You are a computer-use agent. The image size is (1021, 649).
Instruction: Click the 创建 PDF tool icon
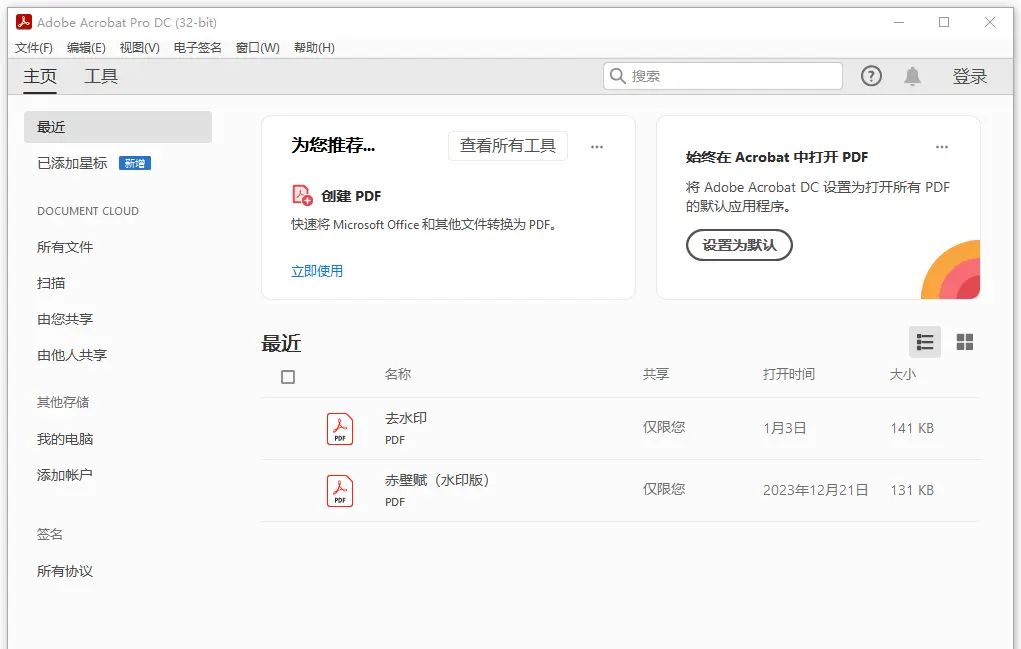pyautogui.click(x=302, y=195)
